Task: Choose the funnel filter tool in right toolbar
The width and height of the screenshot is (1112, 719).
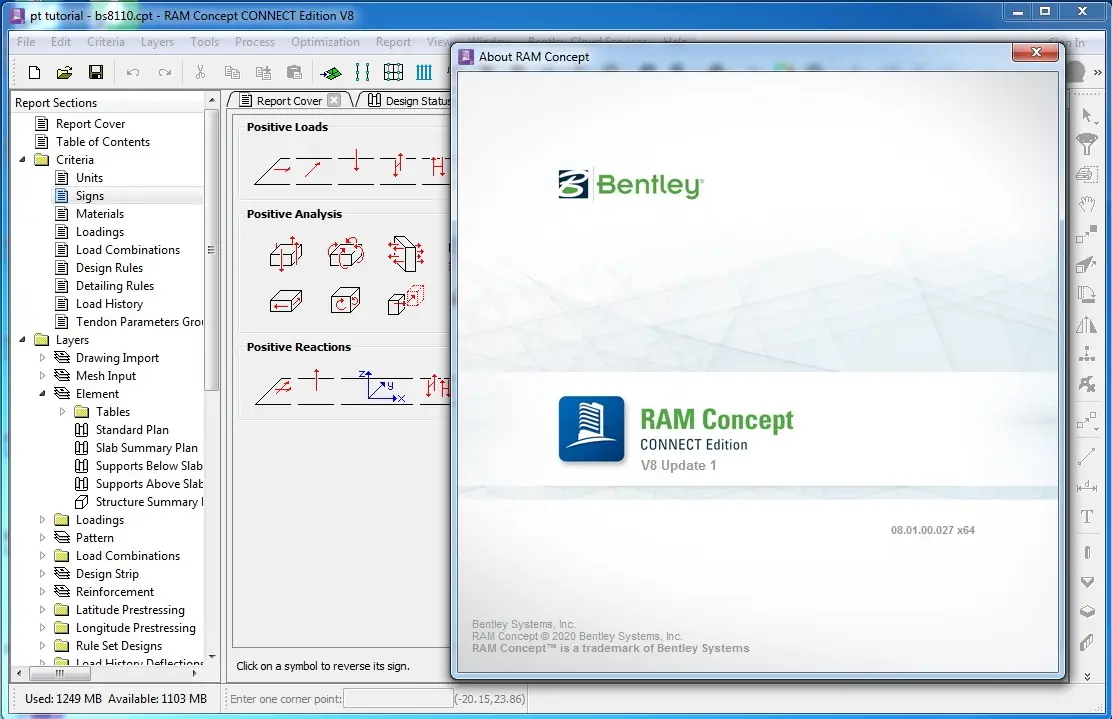Action: (x=1086, y=145)
